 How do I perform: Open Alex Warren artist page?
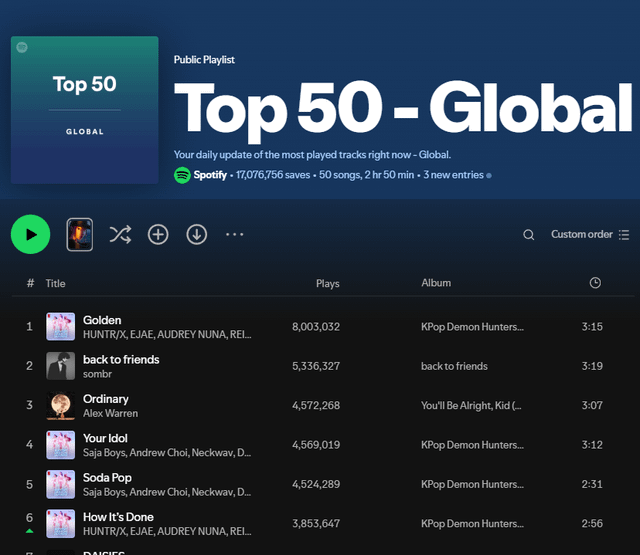point(110,413)
